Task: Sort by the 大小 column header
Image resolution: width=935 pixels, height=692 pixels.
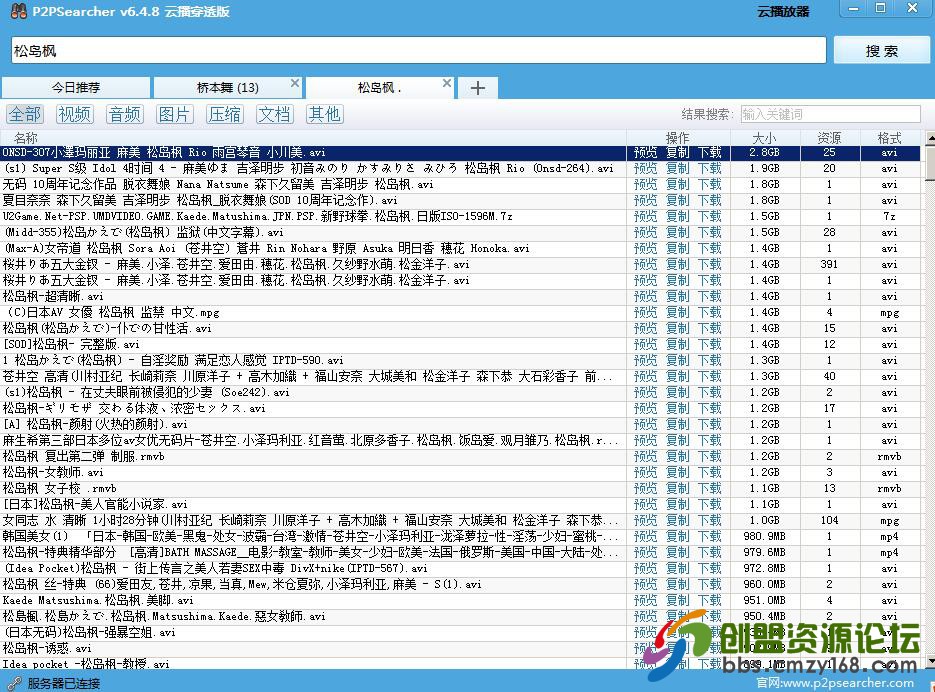Action: tap(764, 138)
